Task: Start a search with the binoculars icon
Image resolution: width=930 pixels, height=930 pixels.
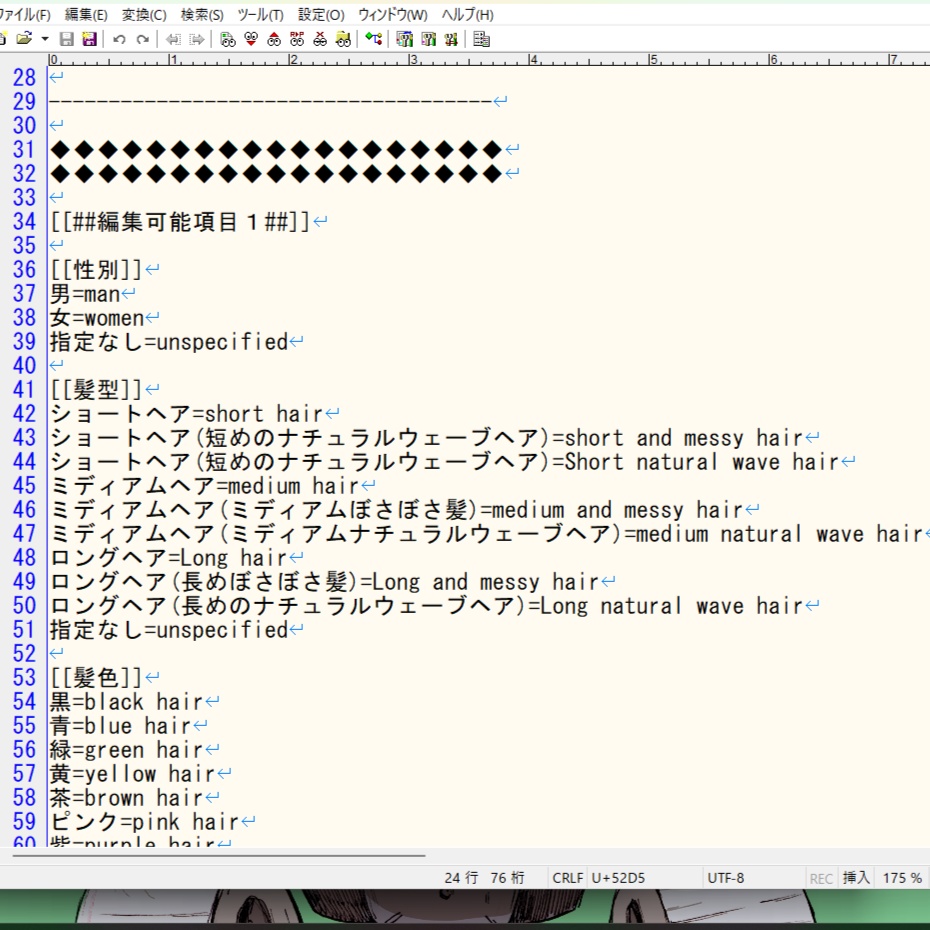Action: (x=228, y=39)
